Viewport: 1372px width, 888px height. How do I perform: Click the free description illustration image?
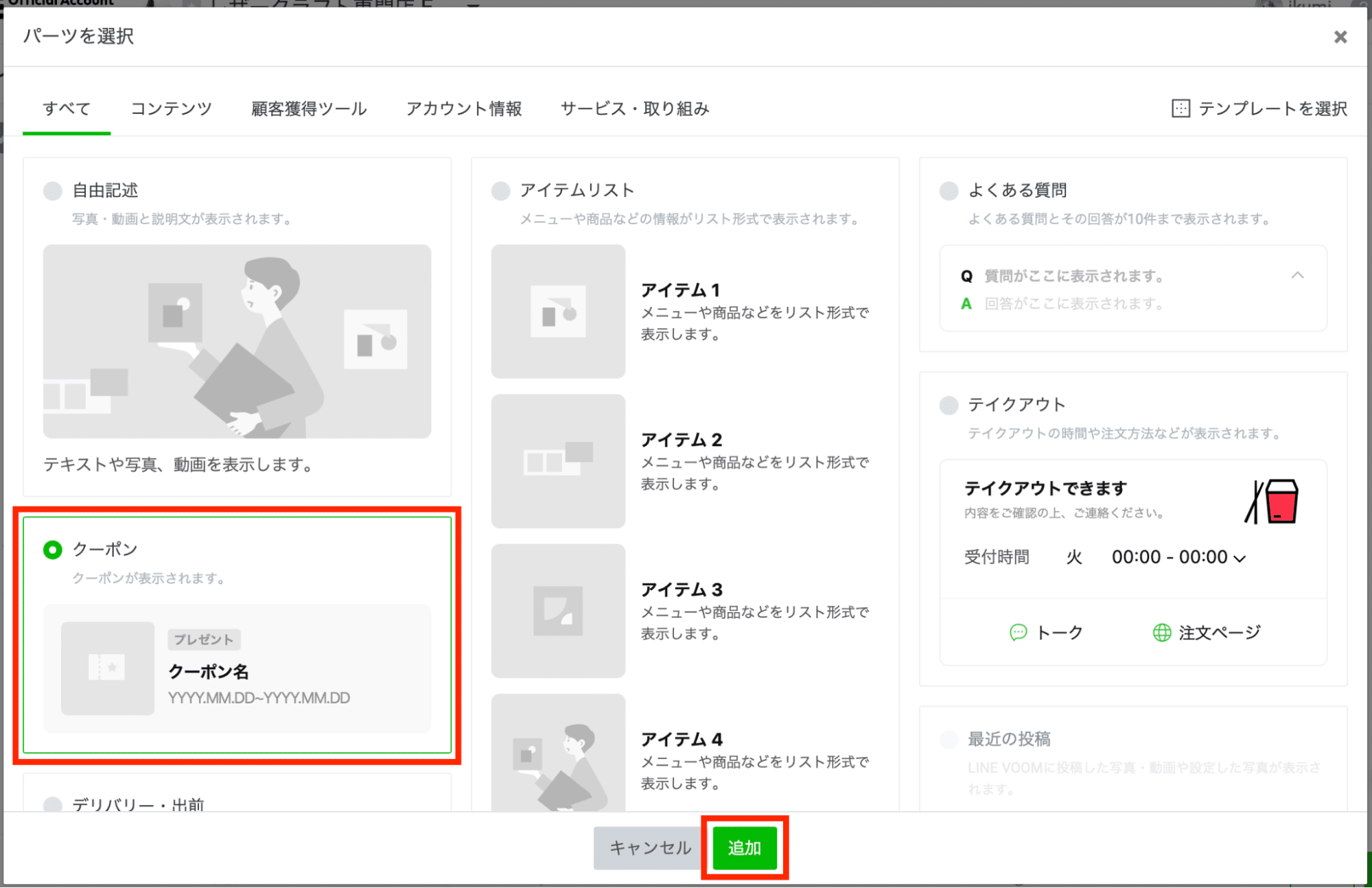(x=237, y=342)
